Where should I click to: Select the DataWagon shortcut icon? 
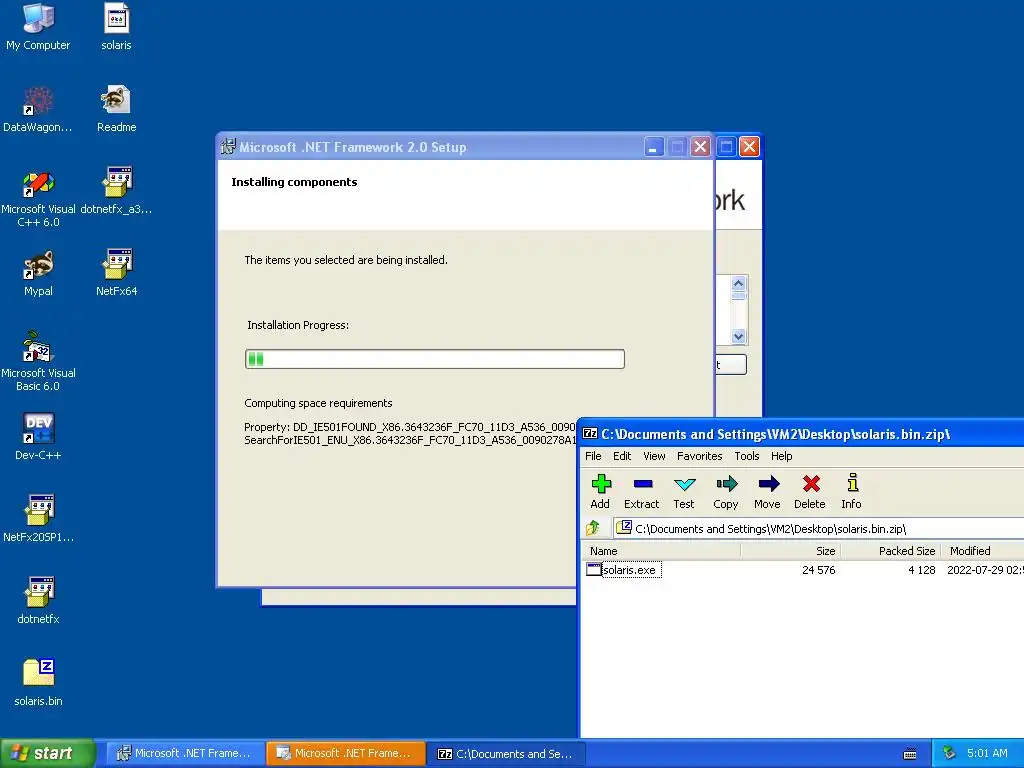(x=38, y=110)
